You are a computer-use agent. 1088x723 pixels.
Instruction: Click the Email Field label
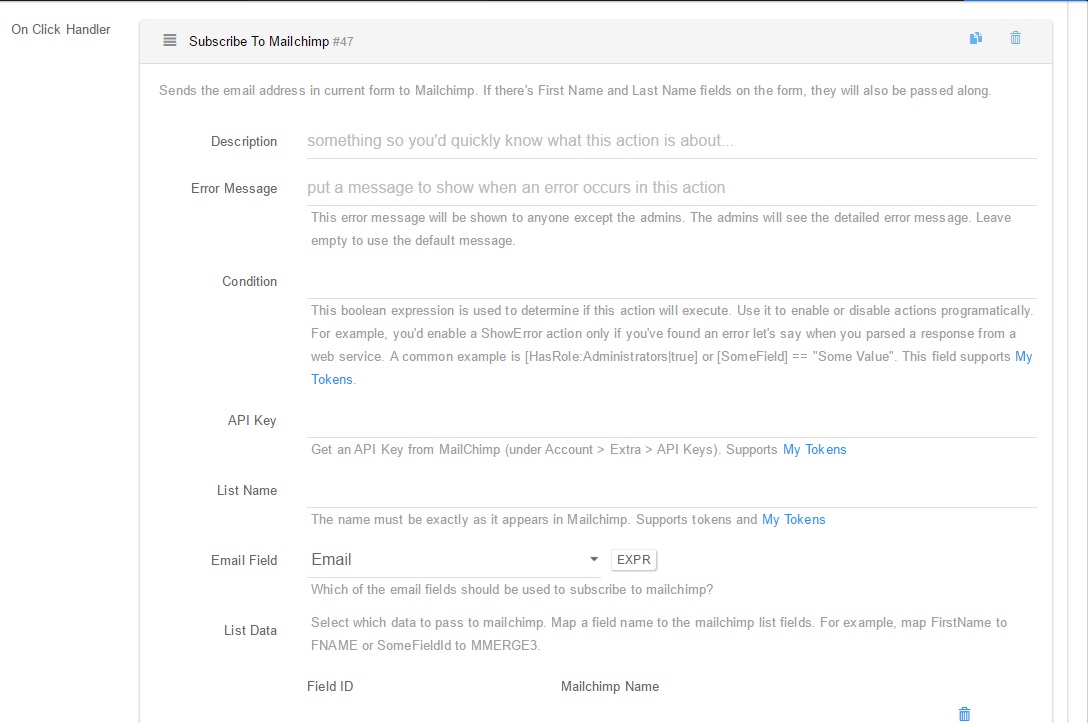tap(244, 561)
